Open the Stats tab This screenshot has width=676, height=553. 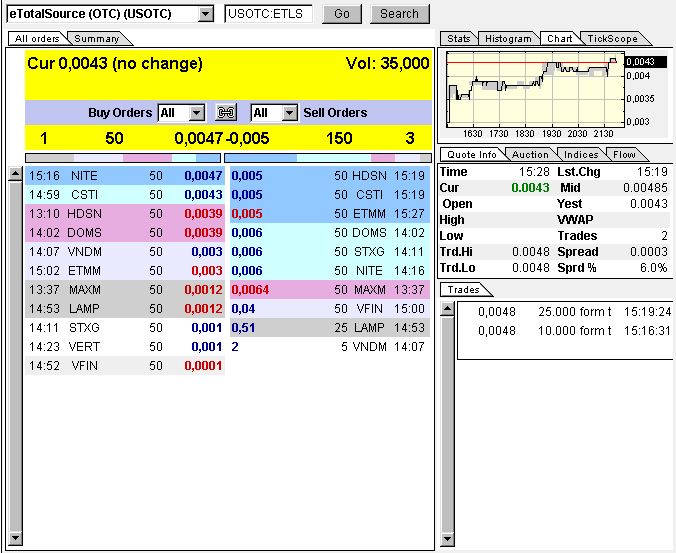pos(458,38)
